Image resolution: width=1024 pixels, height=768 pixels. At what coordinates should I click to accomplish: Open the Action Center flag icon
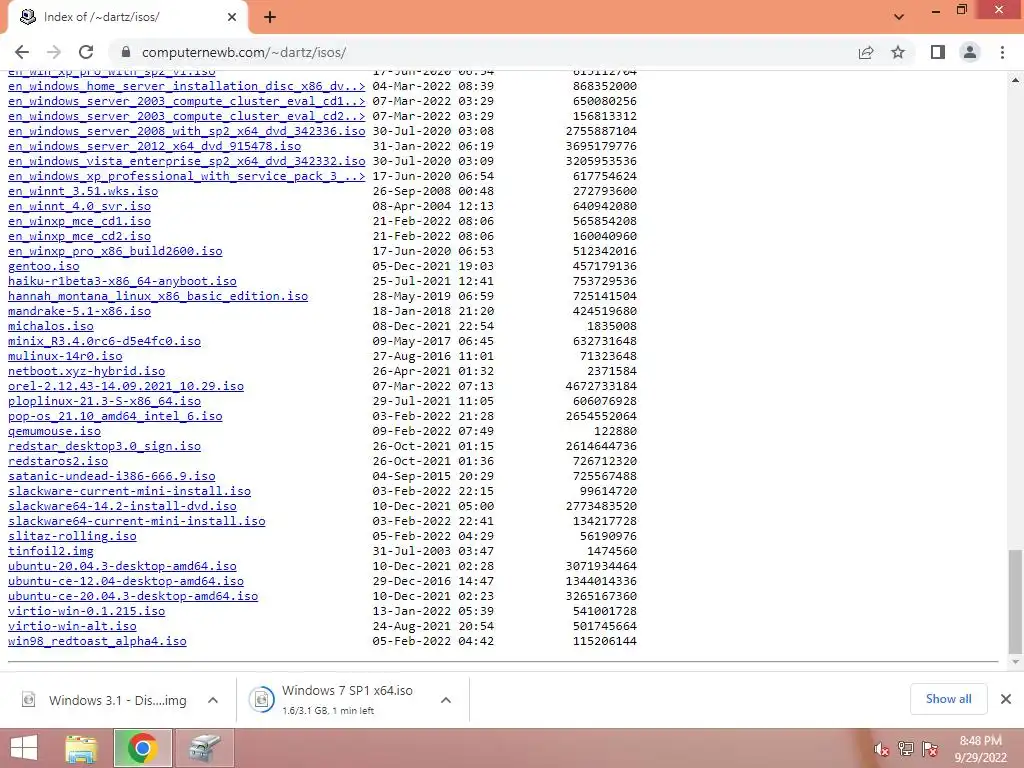pos(930,749)
